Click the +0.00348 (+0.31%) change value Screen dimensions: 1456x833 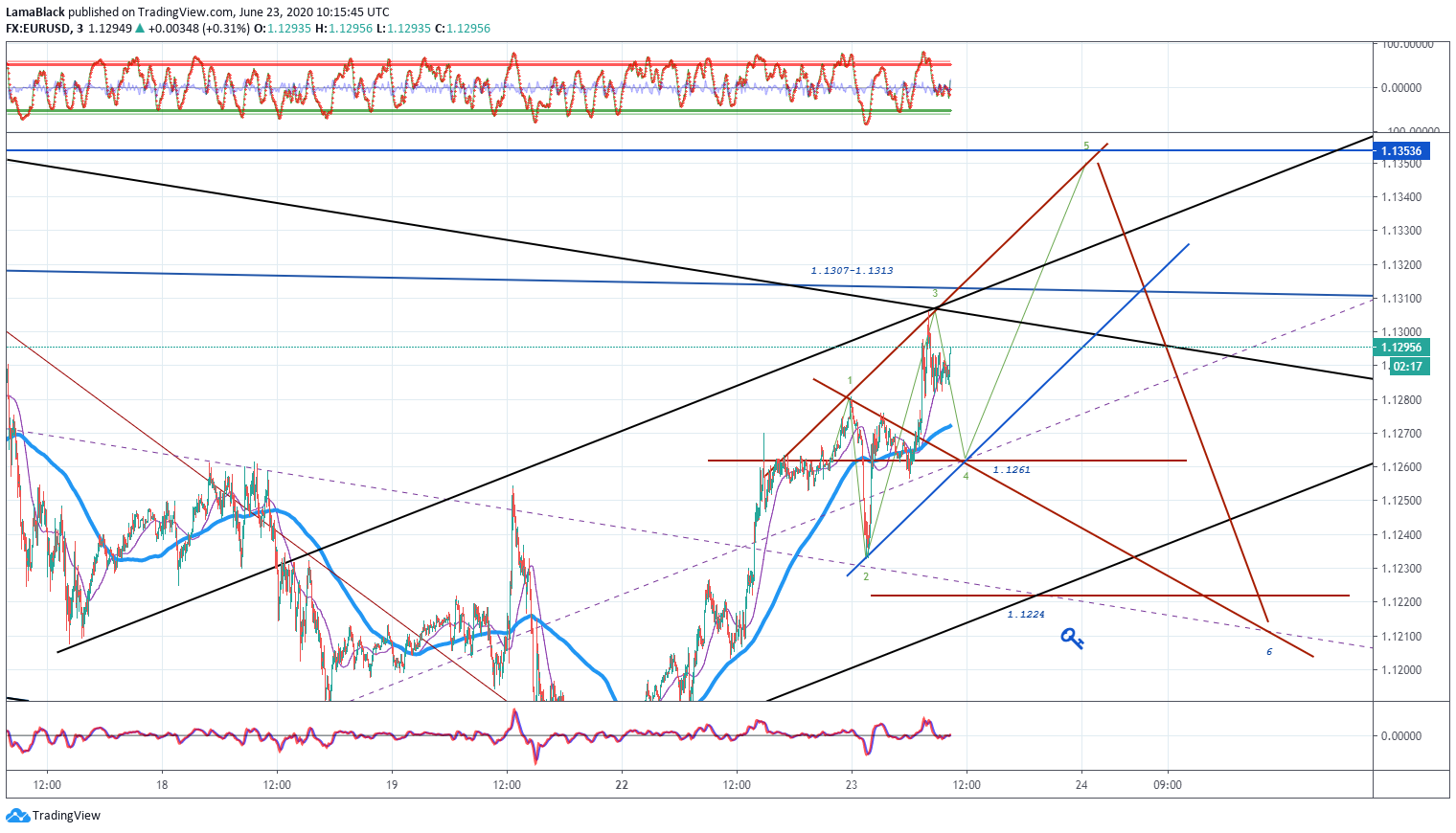pos(198,29)
